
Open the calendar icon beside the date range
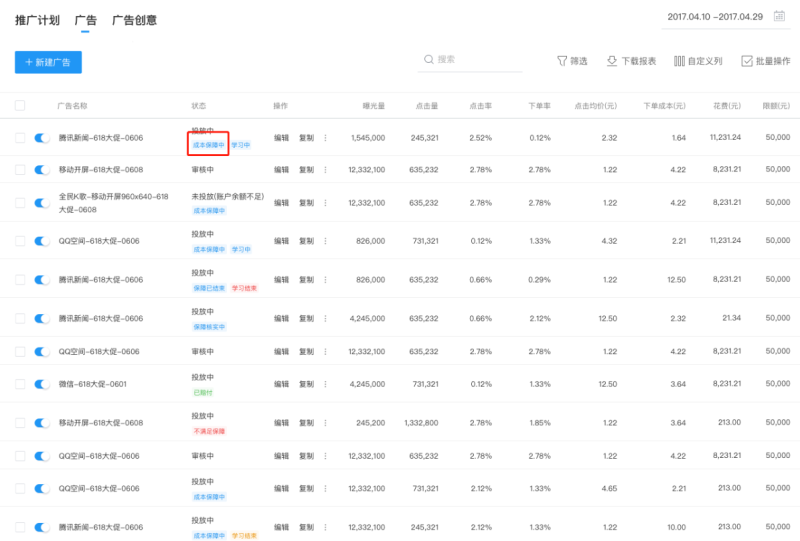tap(779, 16)
